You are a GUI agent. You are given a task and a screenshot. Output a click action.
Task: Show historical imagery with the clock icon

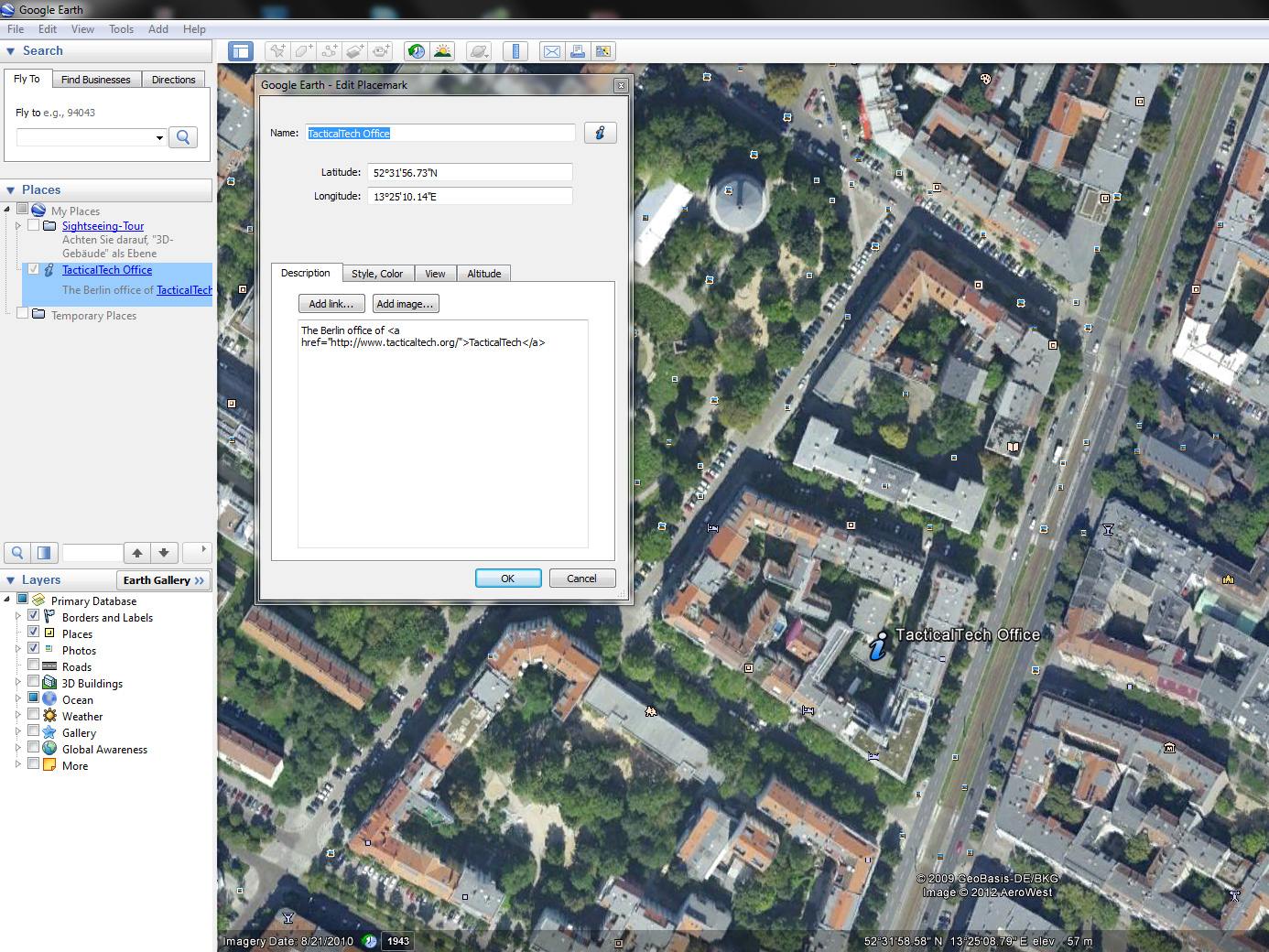(x=417, y=51)
